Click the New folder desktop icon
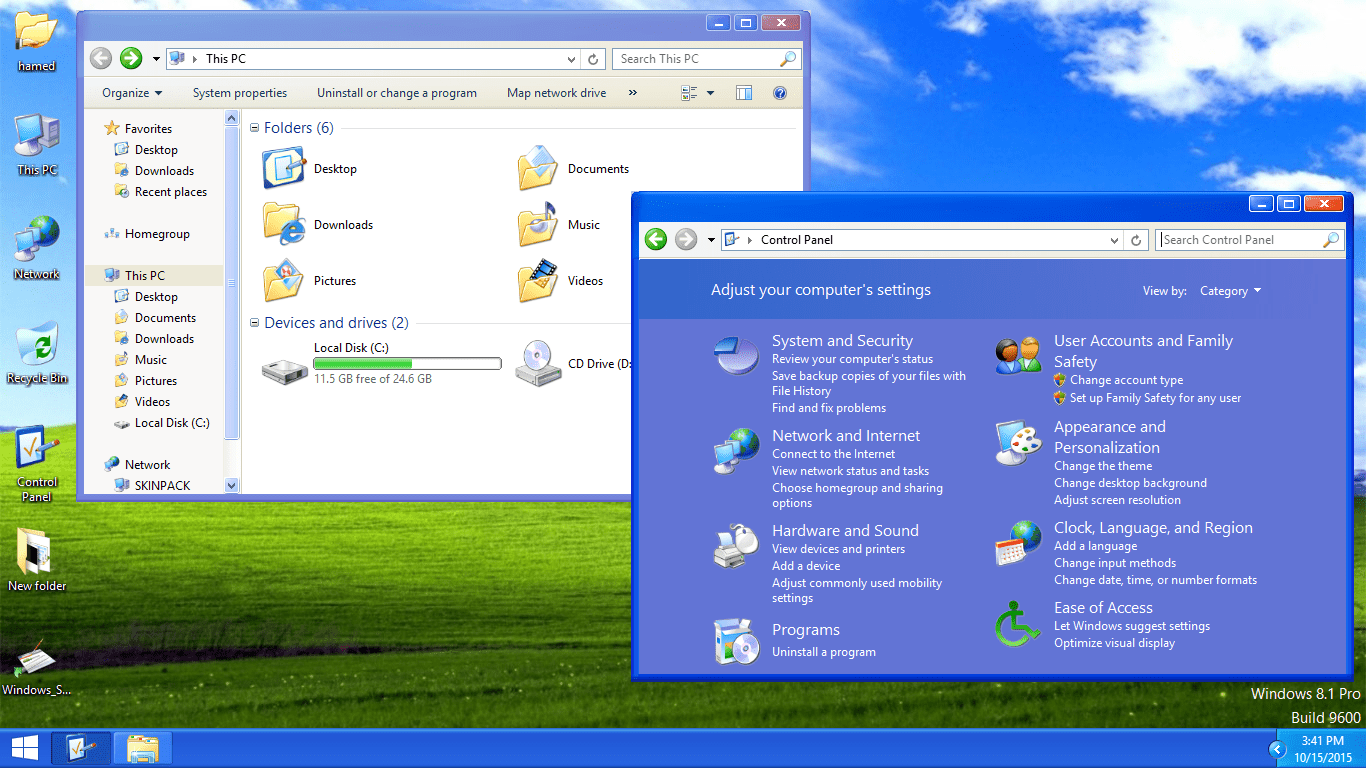1366x768 pixels. click(x=37, y=551)
